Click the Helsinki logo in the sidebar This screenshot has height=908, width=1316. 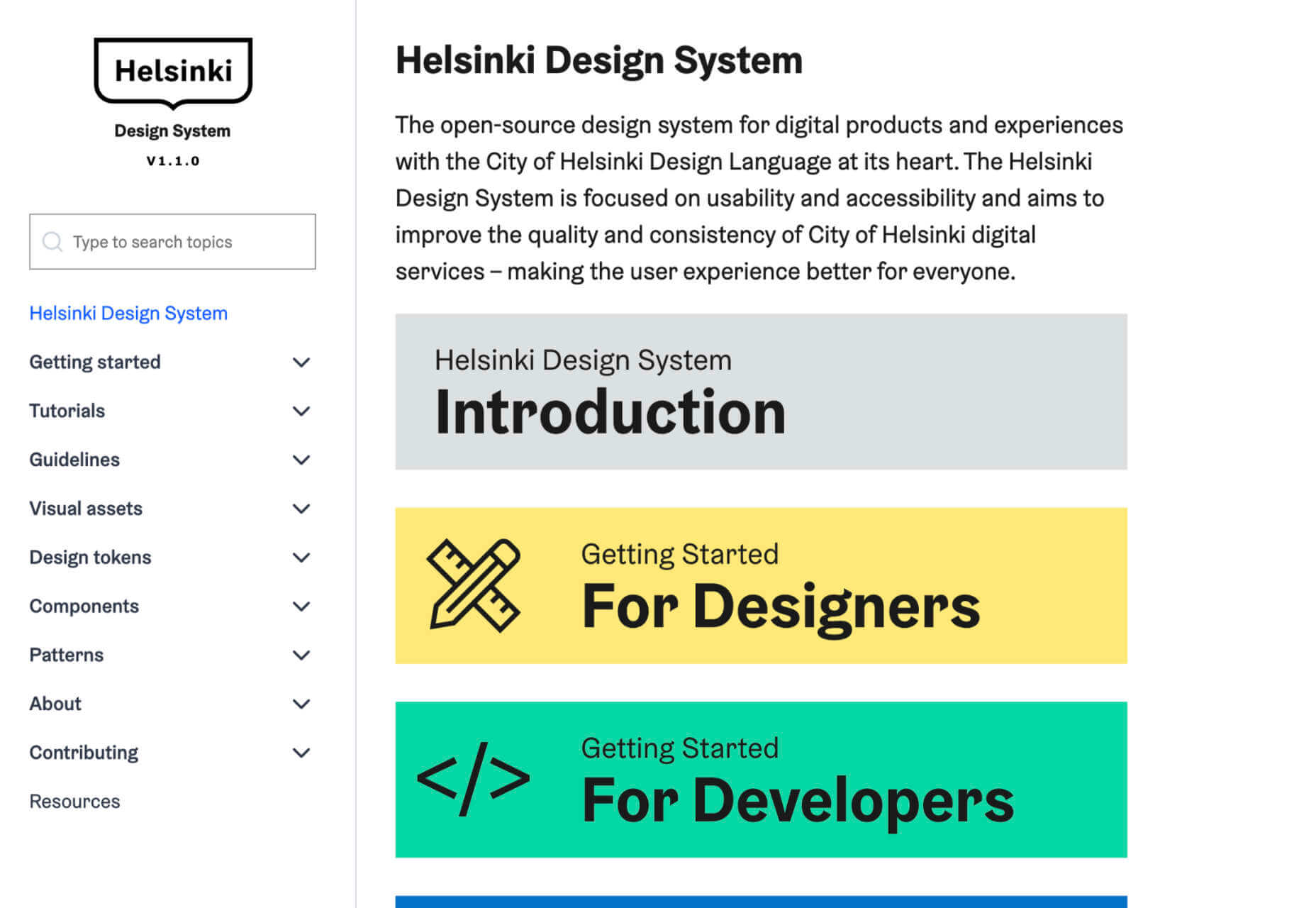pos(173,73)
